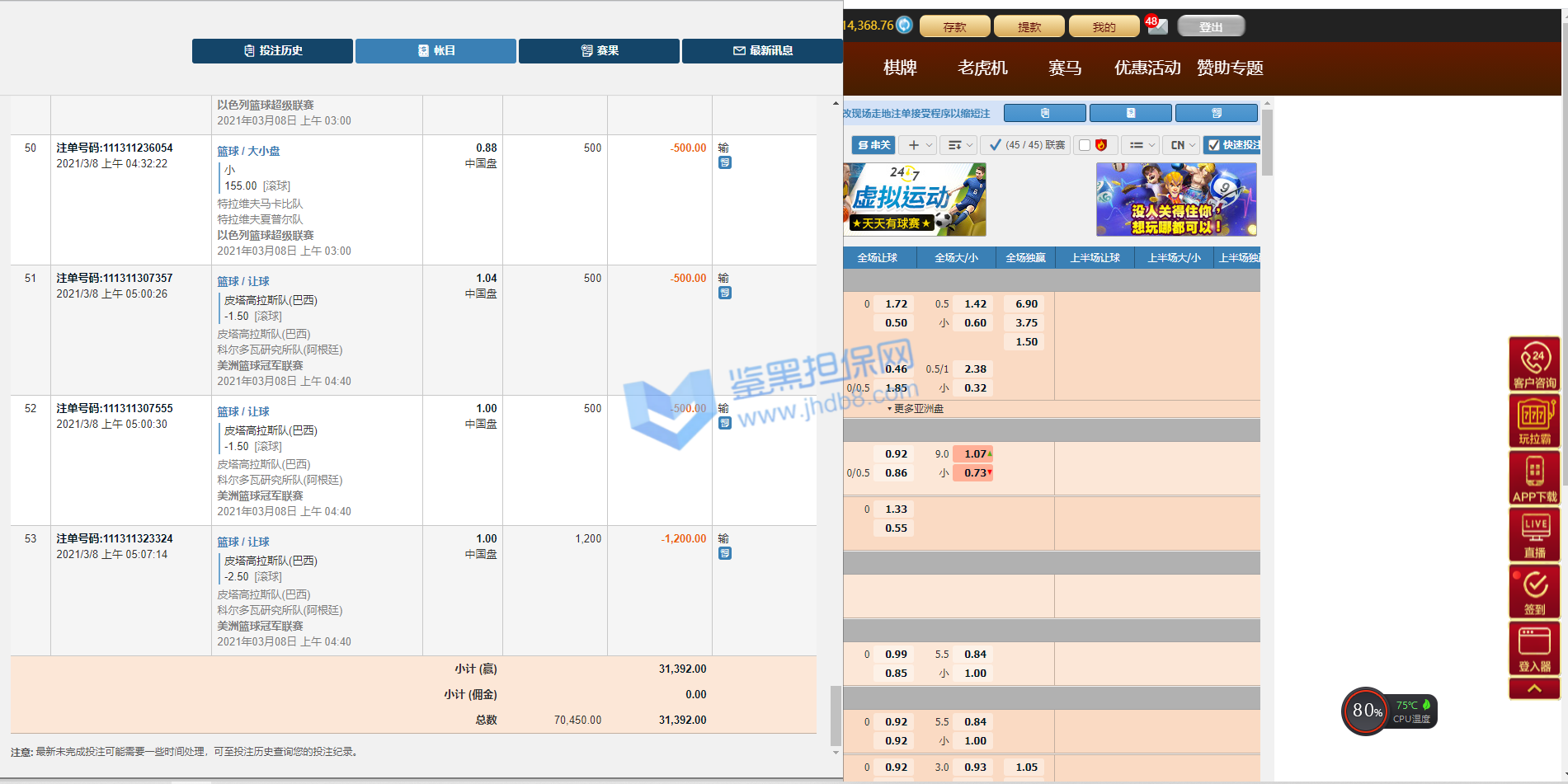Click the 存款 deposit button
The height and width of the screenshot is (784, 1568).
coord(954,26)
